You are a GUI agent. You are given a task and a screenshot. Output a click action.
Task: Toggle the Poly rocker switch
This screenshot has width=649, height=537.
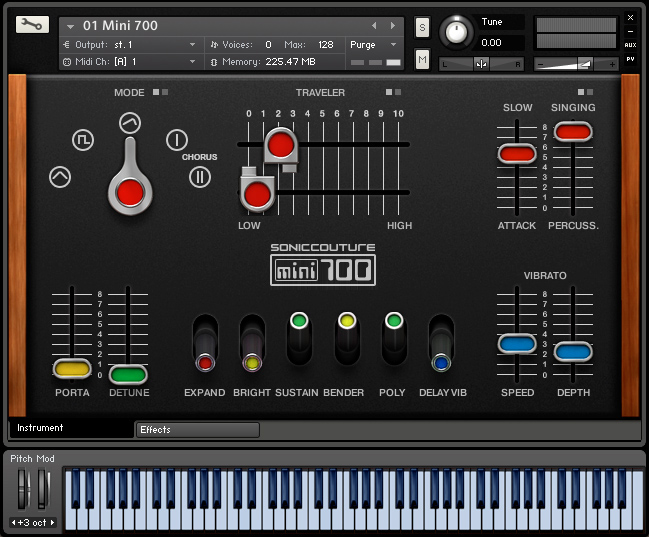click(394, 339)
